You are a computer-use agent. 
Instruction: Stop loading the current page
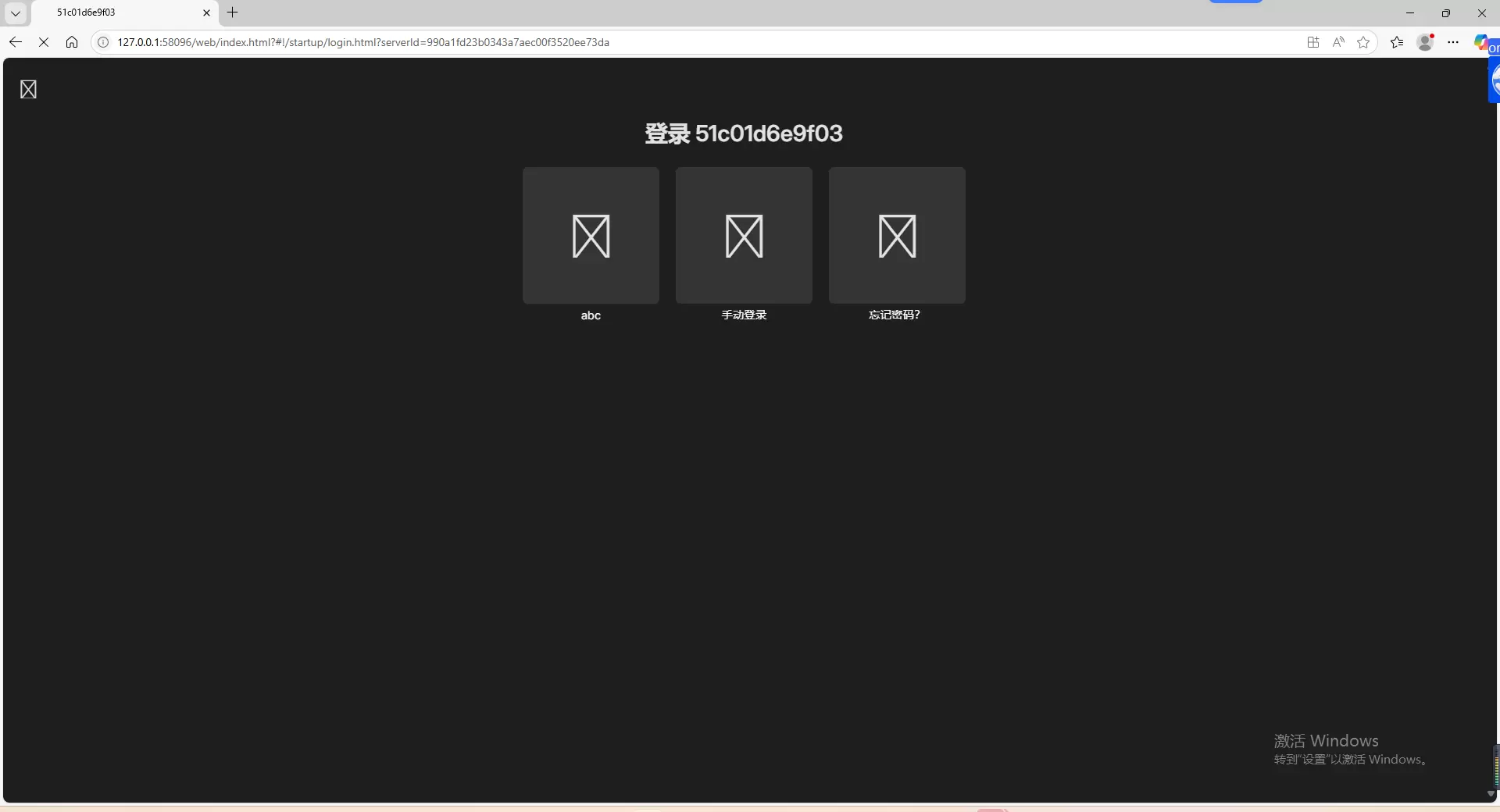pyautogui.click(x=44, y=42)
